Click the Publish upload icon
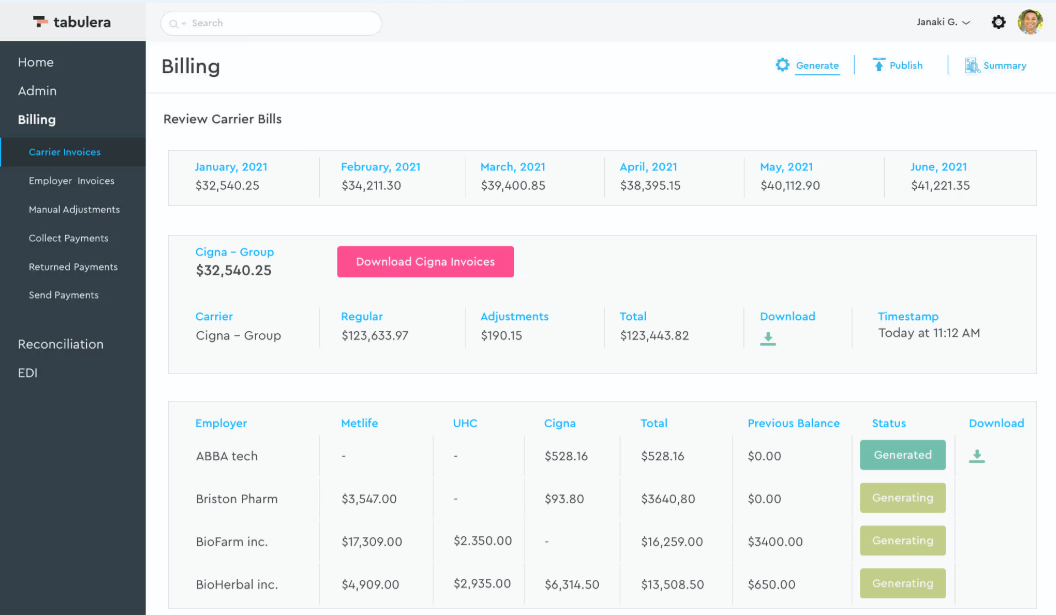The height and width of the screenshot is (615, 1056). click(x=879, y=65)
